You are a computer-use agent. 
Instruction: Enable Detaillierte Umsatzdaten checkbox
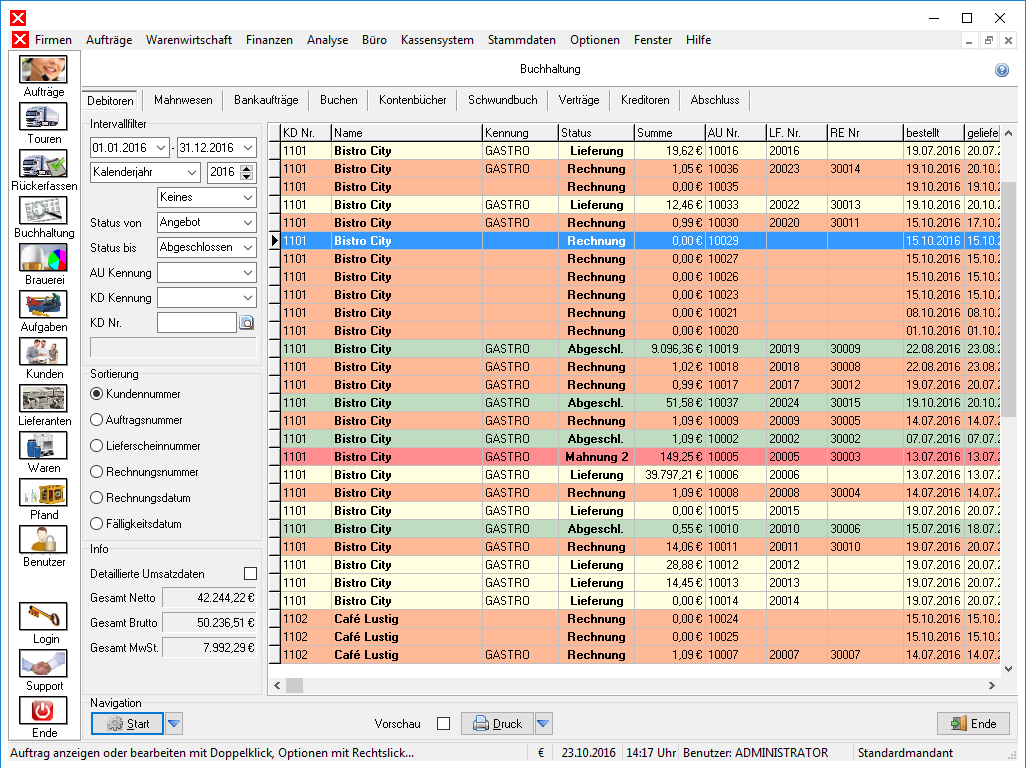point(250,574)
